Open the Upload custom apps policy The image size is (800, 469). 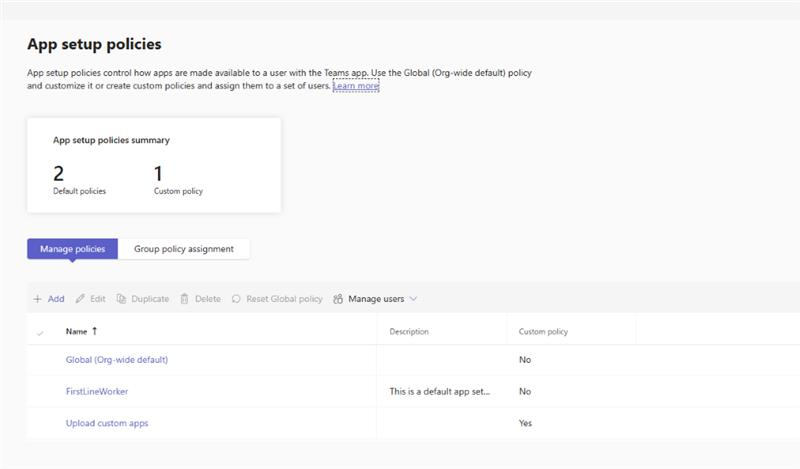107,423
